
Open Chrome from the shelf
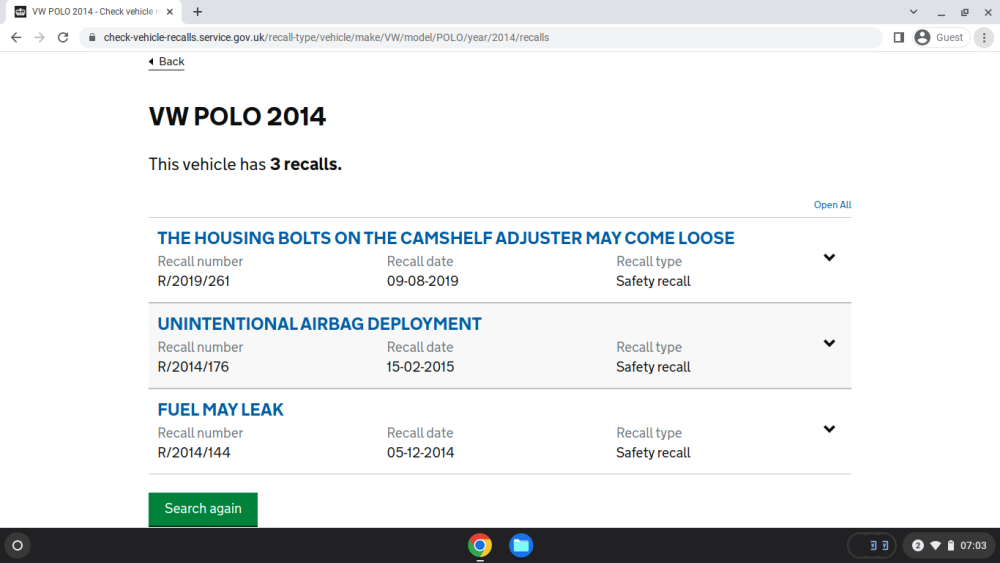tap(480, 546)
